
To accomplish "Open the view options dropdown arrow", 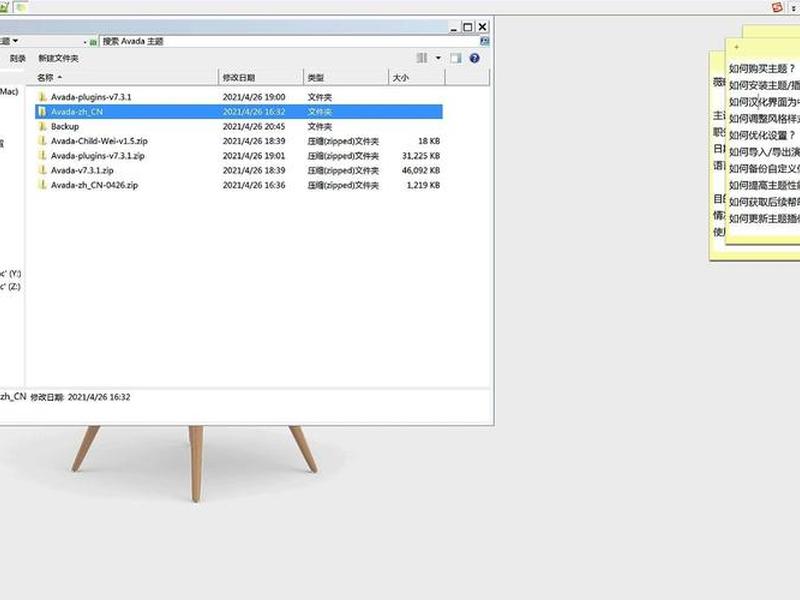I will [438, 58].
